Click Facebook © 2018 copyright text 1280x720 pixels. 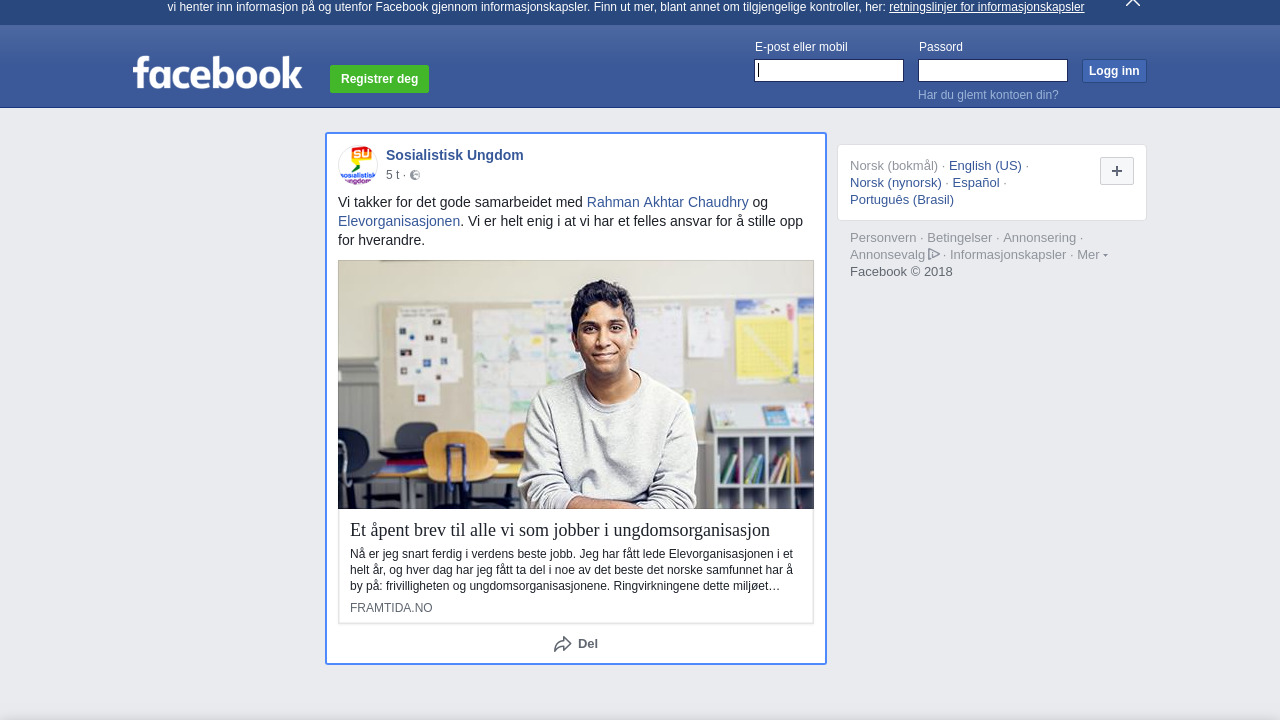tap(901, 272)
